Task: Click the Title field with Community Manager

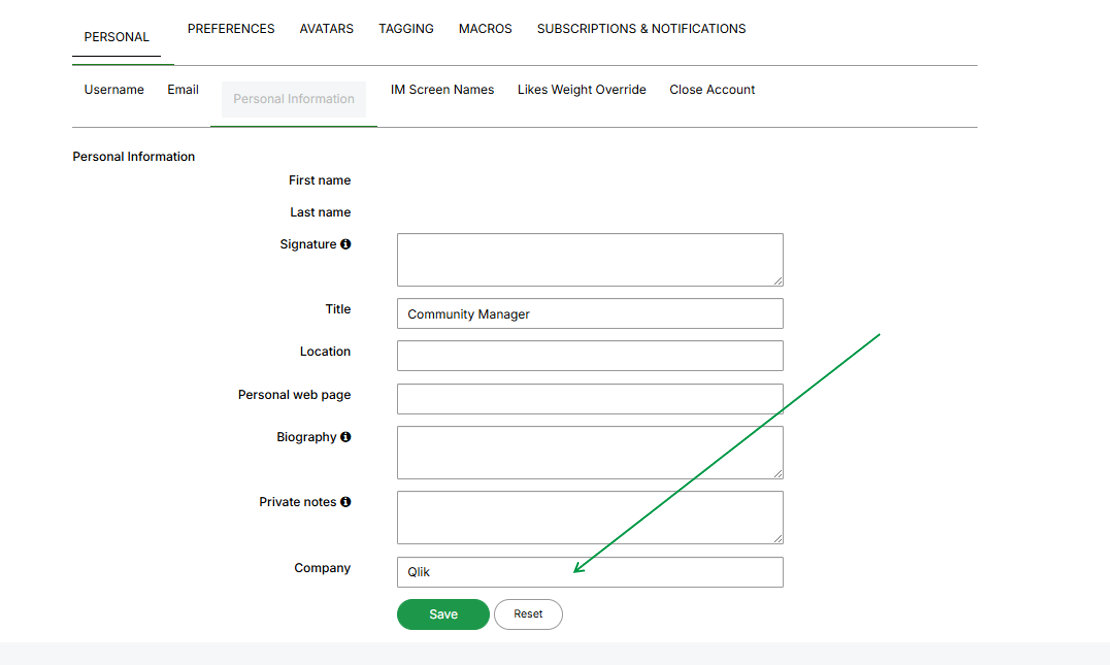Action: coord(590,314)
